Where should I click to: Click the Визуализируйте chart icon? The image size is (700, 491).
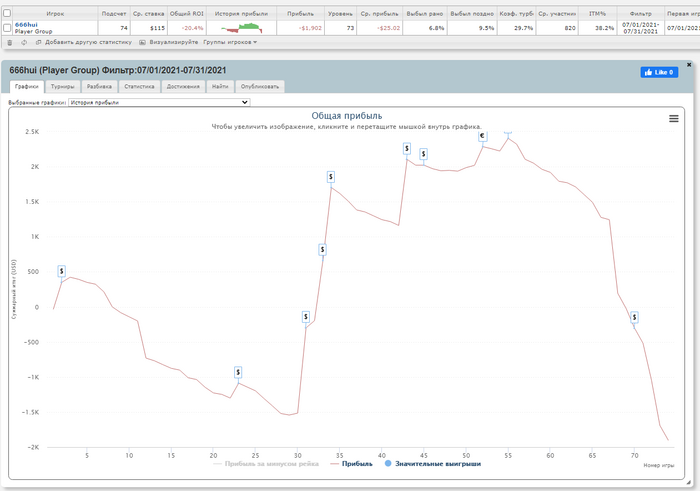[142, 42]
